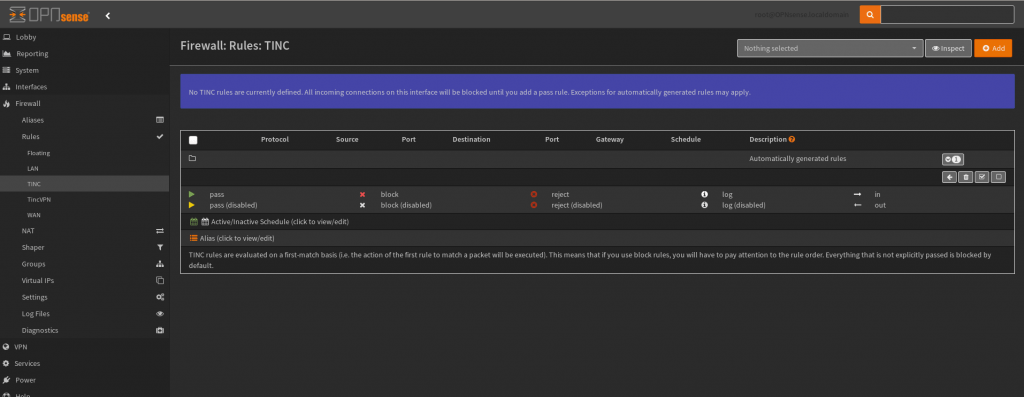Click the Groups sitemap icon

pos(159,264)
